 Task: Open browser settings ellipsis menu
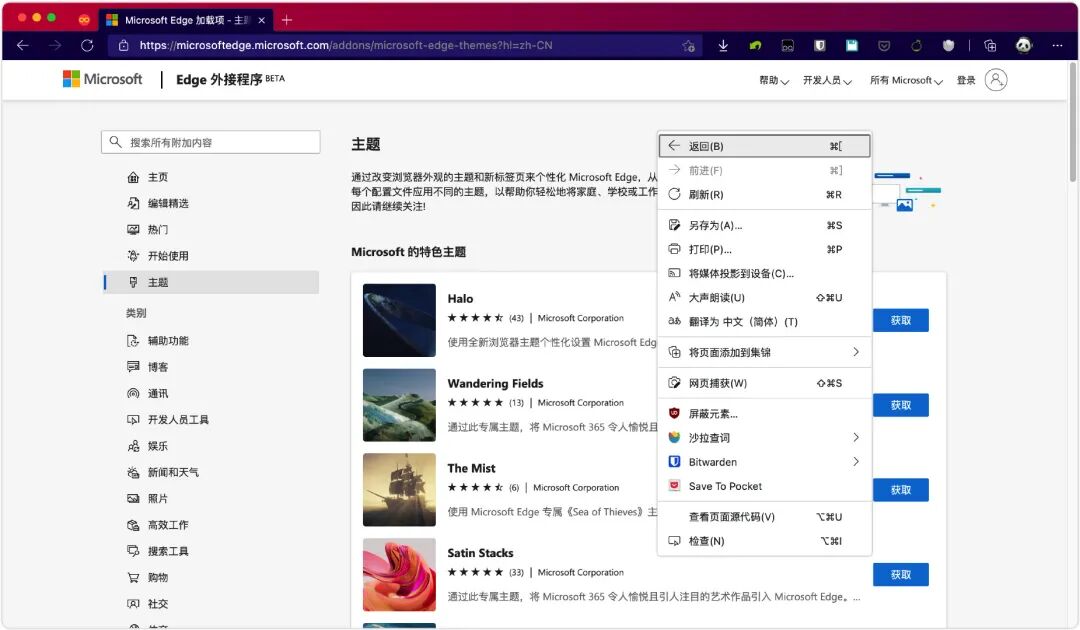(x=1057, y=45)
